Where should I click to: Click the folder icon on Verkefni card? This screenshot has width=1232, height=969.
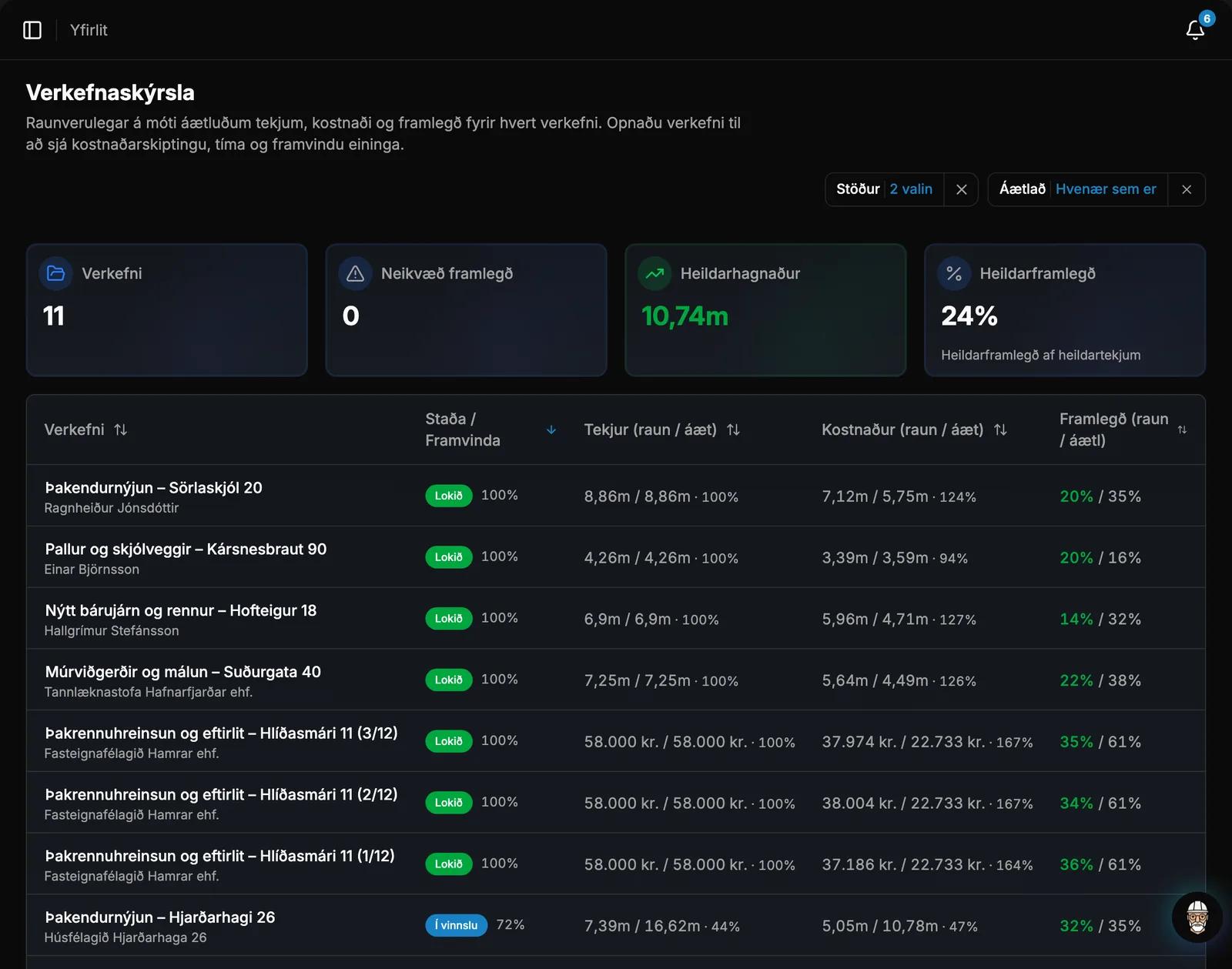coord(55,273)
